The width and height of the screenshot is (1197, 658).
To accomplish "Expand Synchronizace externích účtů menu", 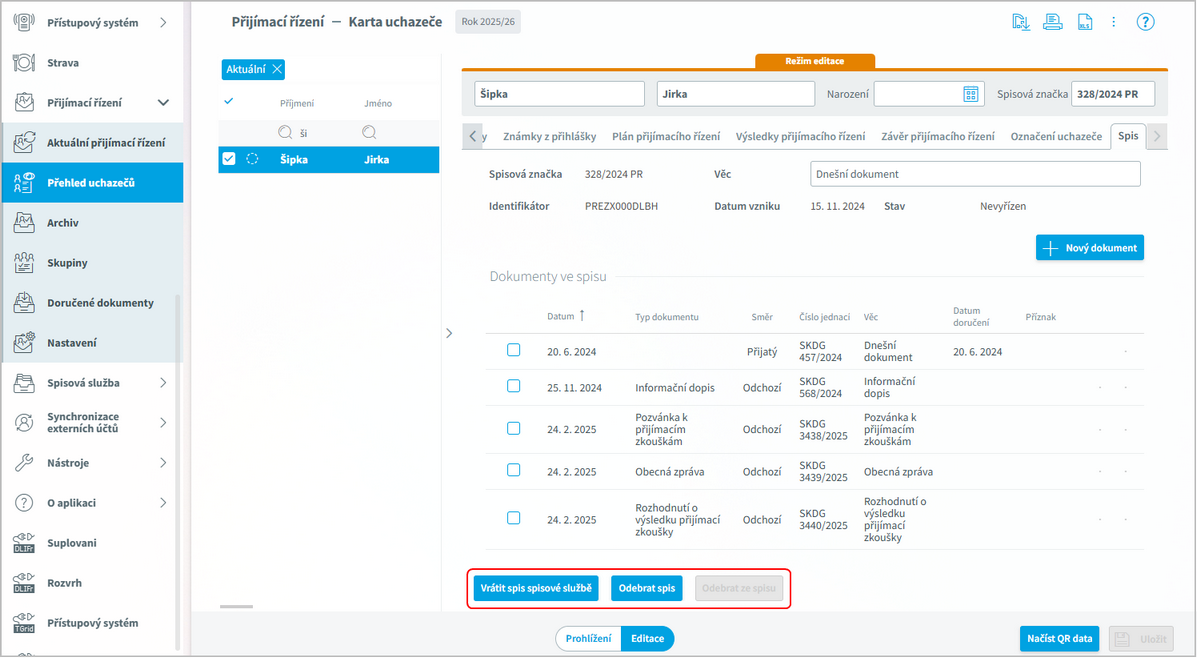I will coord(163,422).
